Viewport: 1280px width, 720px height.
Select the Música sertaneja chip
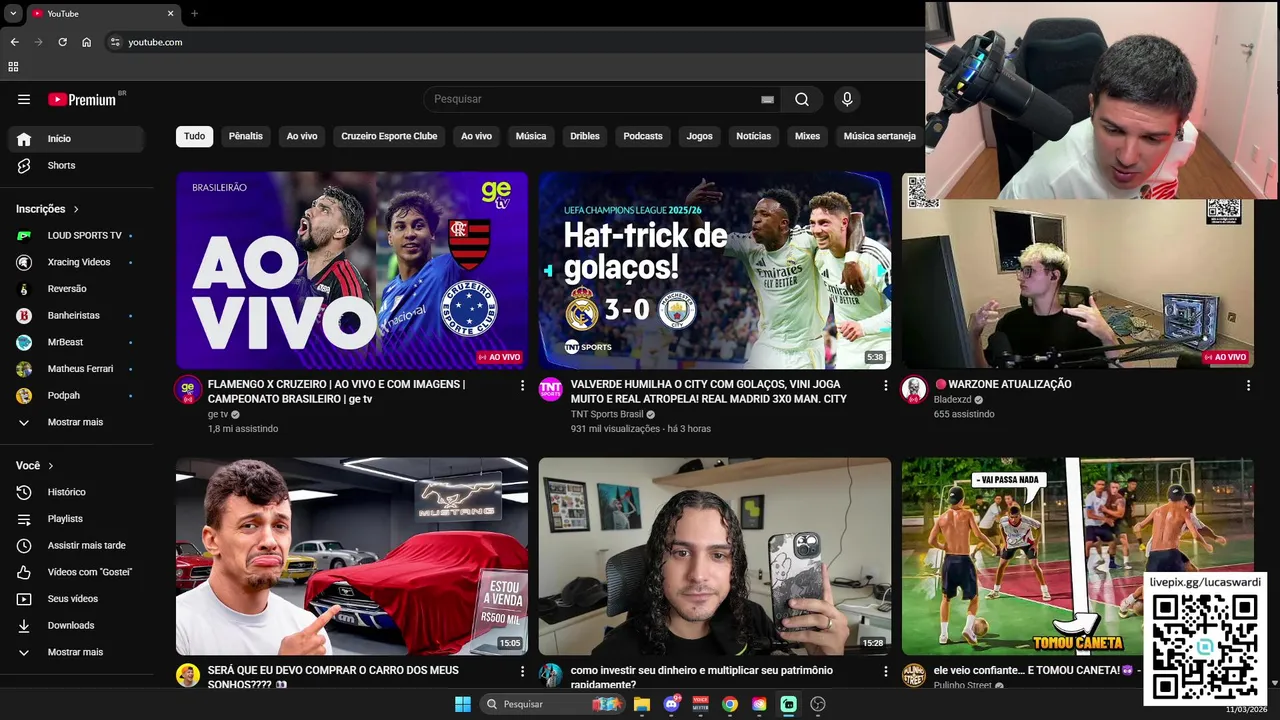879,136
